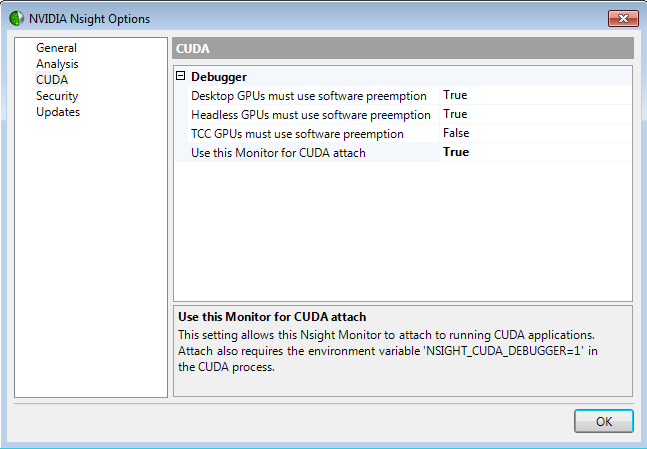Select 'Headless GPUs must use software preemption' row
The height and width of the screenshot is (449, 647).
pyautogui.click(x=309, y=114)
